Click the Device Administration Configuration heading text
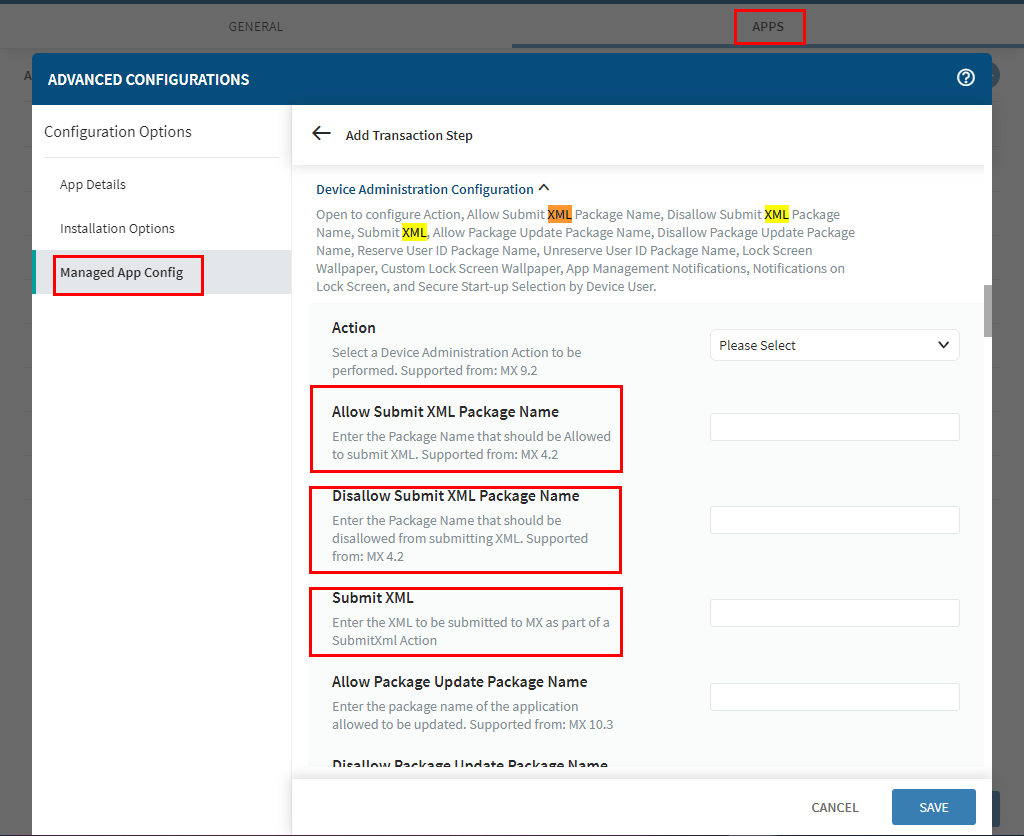The width and height of the screenshot is (1024, 836). (x=425, y=189)
